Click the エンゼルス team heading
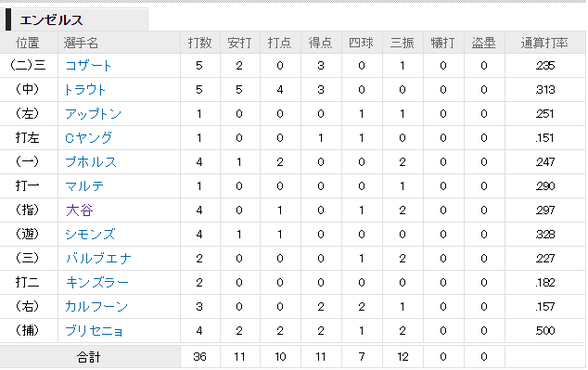 [51, 20]
